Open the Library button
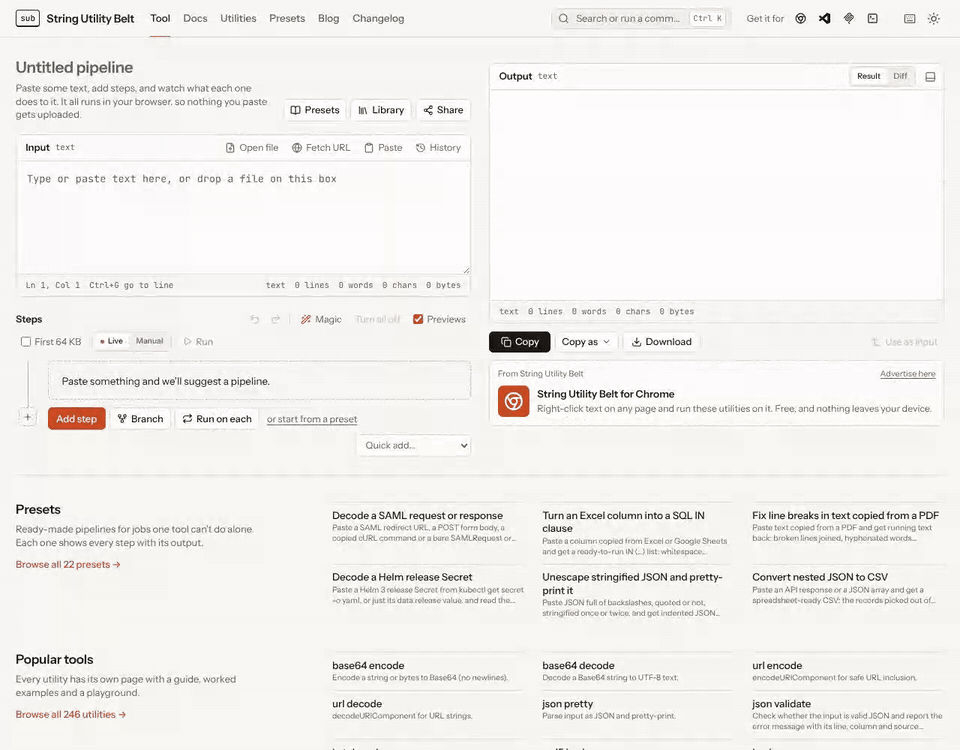The width and height of the screenshot is (960, 750). tap(381, 110)
